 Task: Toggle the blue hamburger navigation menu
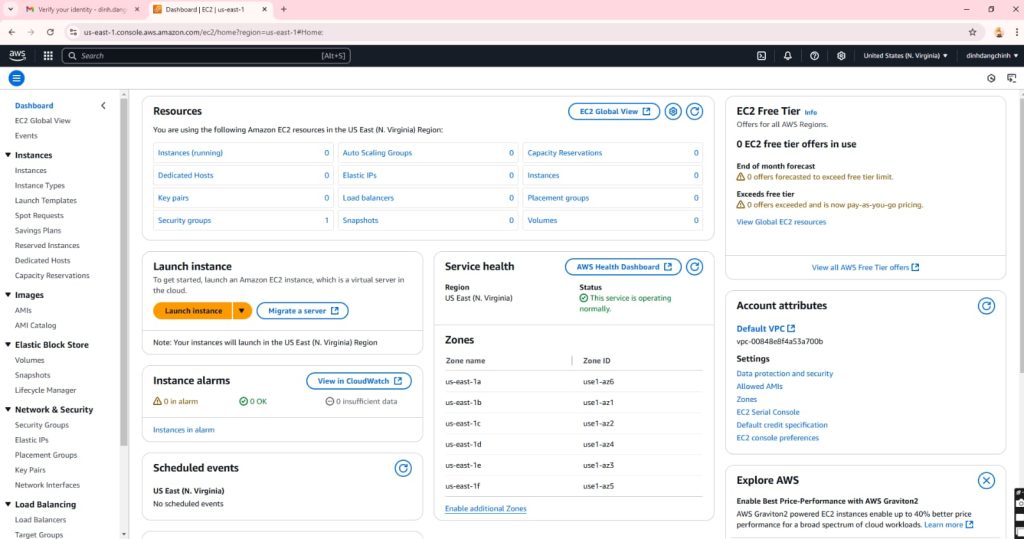click(x=16, y=78)
